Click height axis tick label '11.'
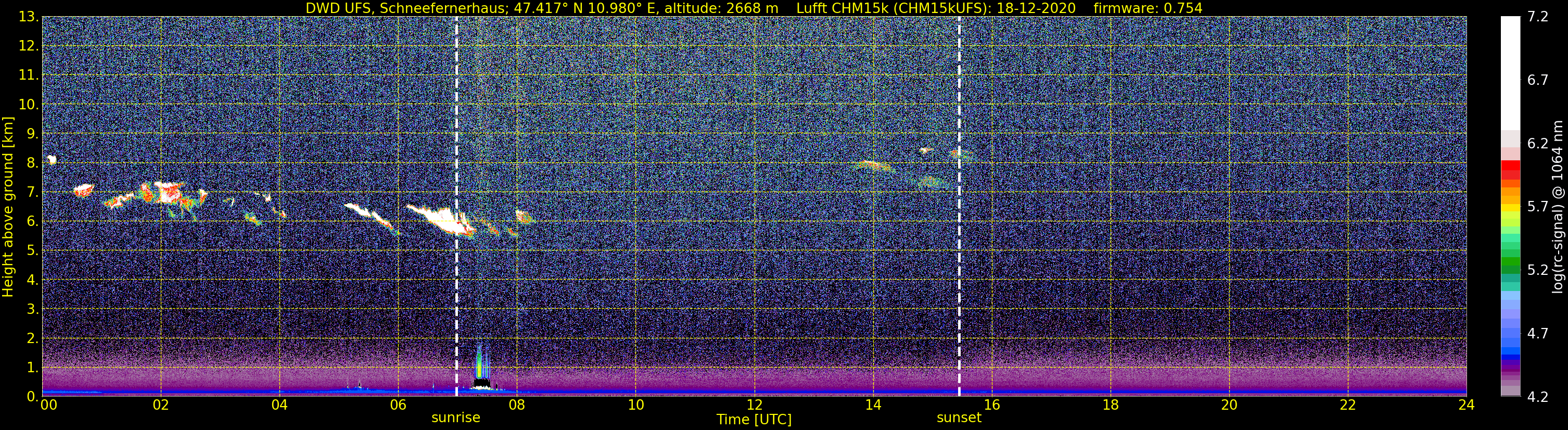This screenshot has width=1568, height=430. (29, 75)
